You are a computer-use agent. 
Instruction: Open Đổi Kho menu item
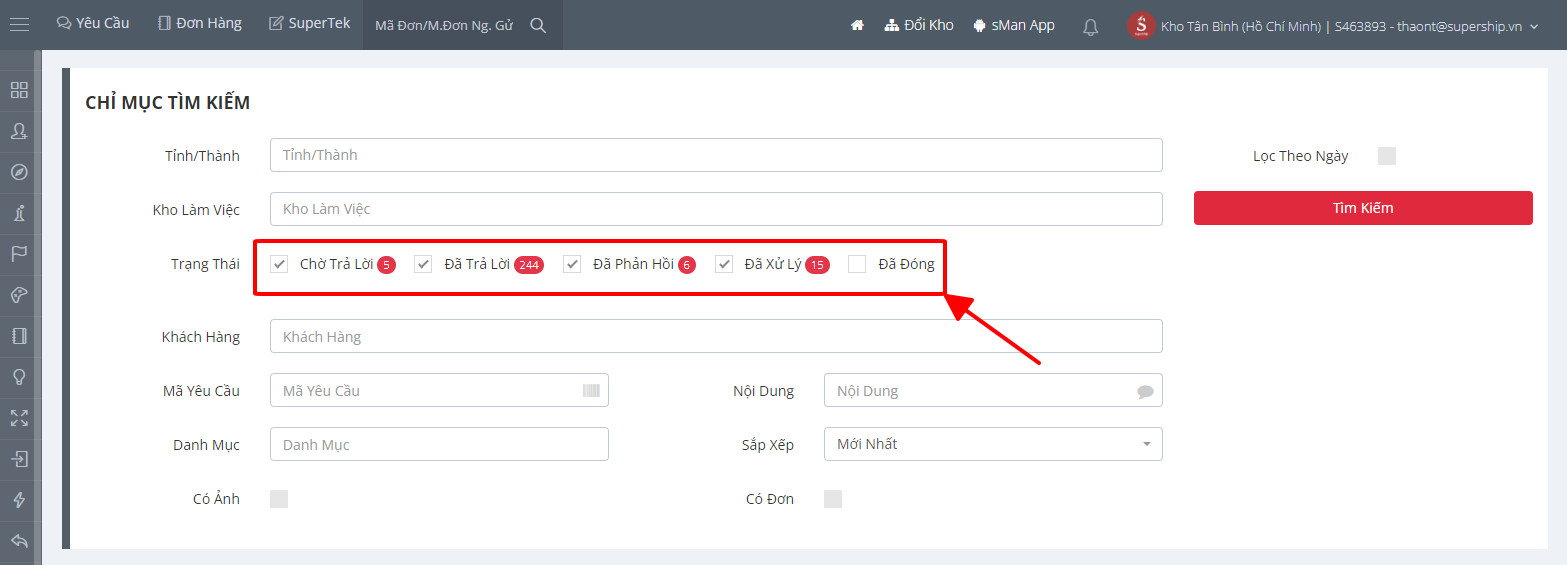[x=919, y=25]
